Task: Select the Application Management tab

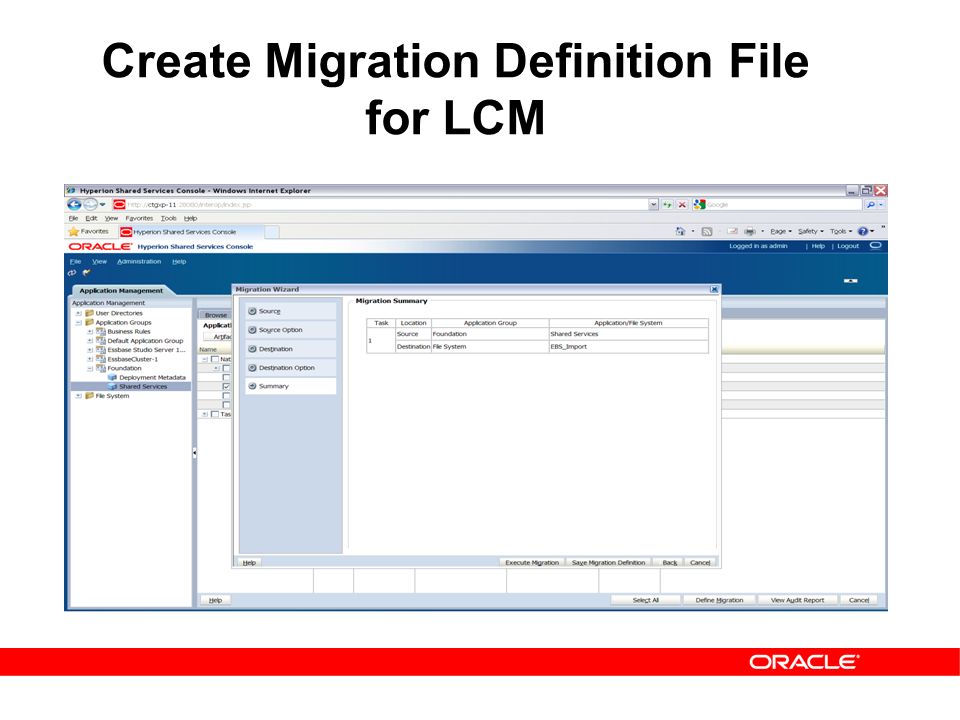Action: (121, 291)
